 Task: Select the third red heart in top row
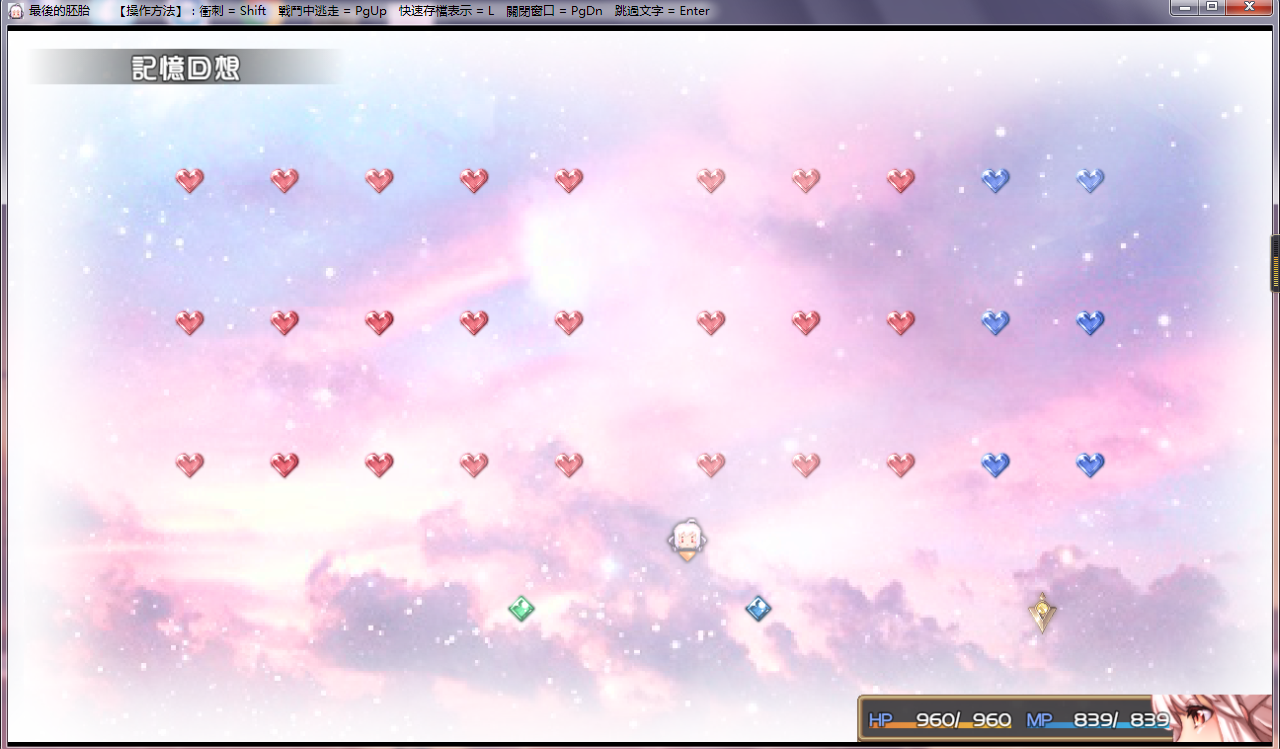379,180
